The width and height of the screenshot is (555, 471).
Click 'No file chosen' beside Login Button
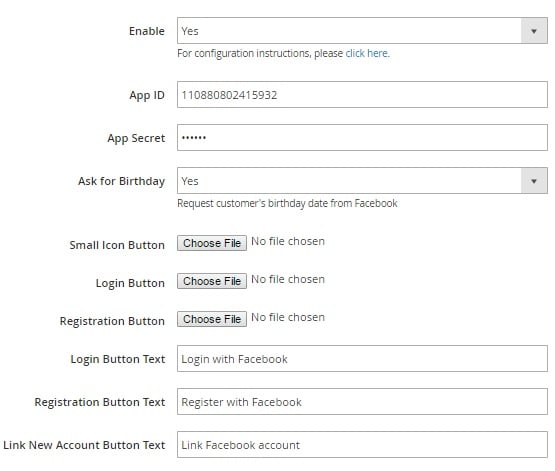coord(288,279)
